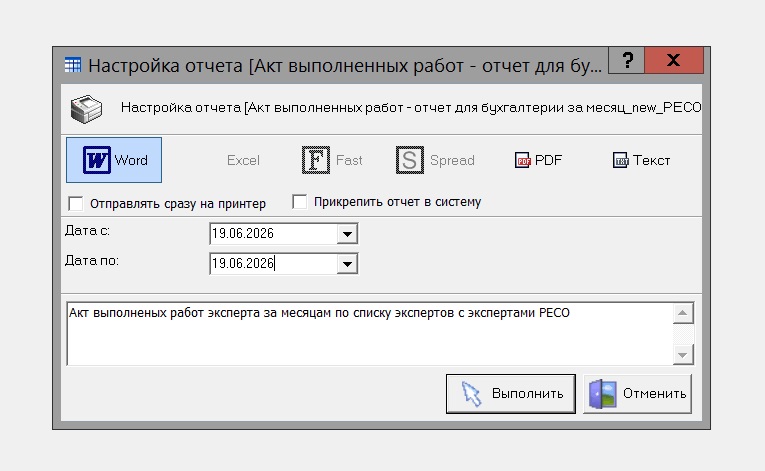Close the report settings dialog

coord(674,61)
